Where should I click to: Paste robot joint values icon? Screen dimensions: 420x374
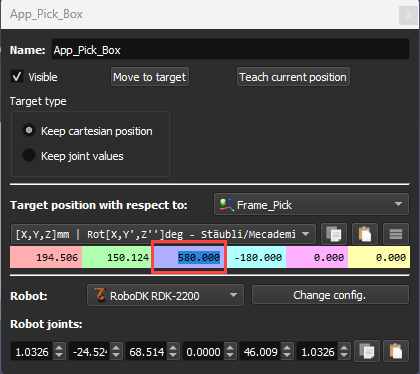[396, 351]
